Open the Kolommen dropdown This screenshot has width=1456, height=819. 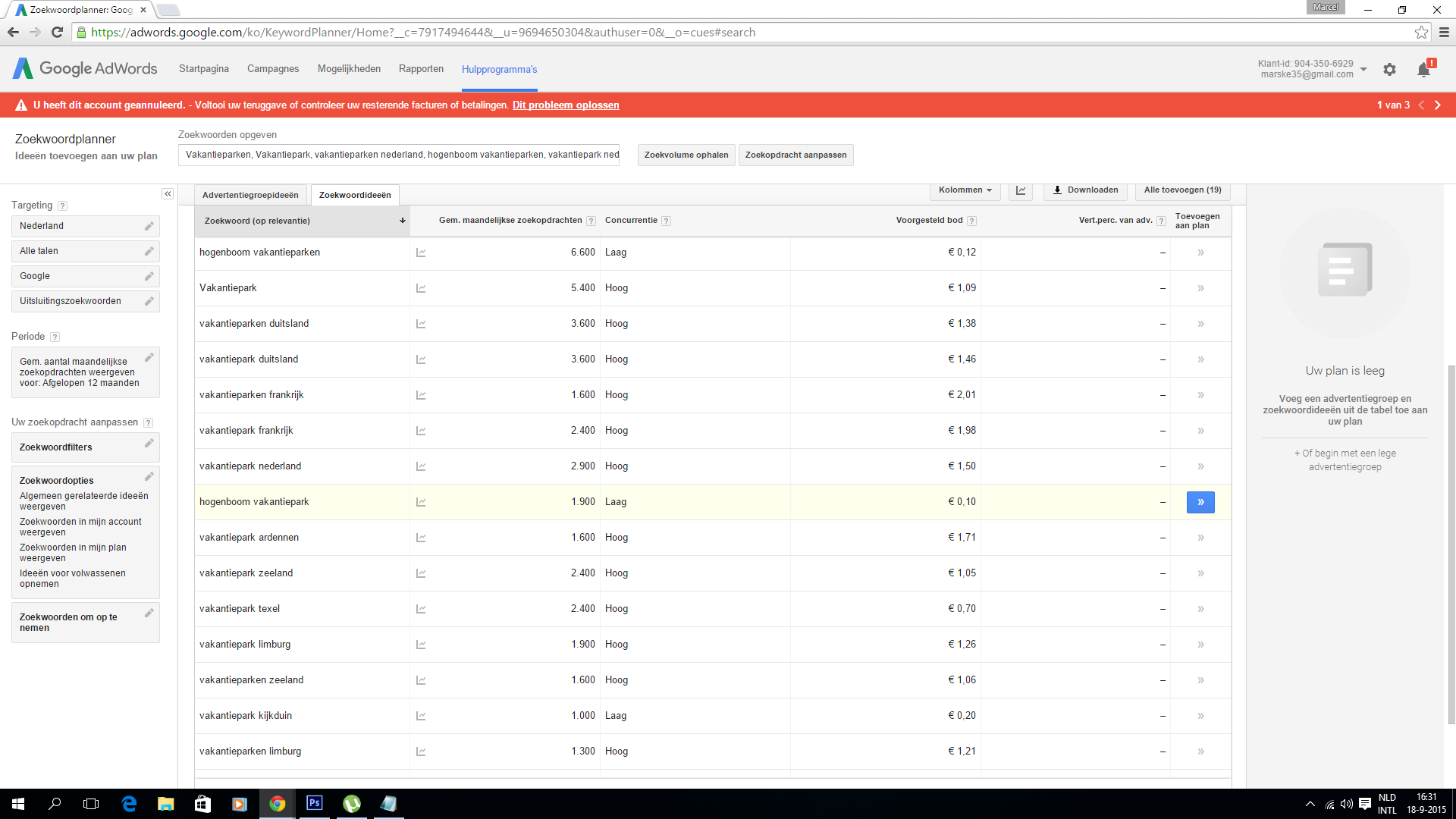pyautogui.click(x=965, y=190)
